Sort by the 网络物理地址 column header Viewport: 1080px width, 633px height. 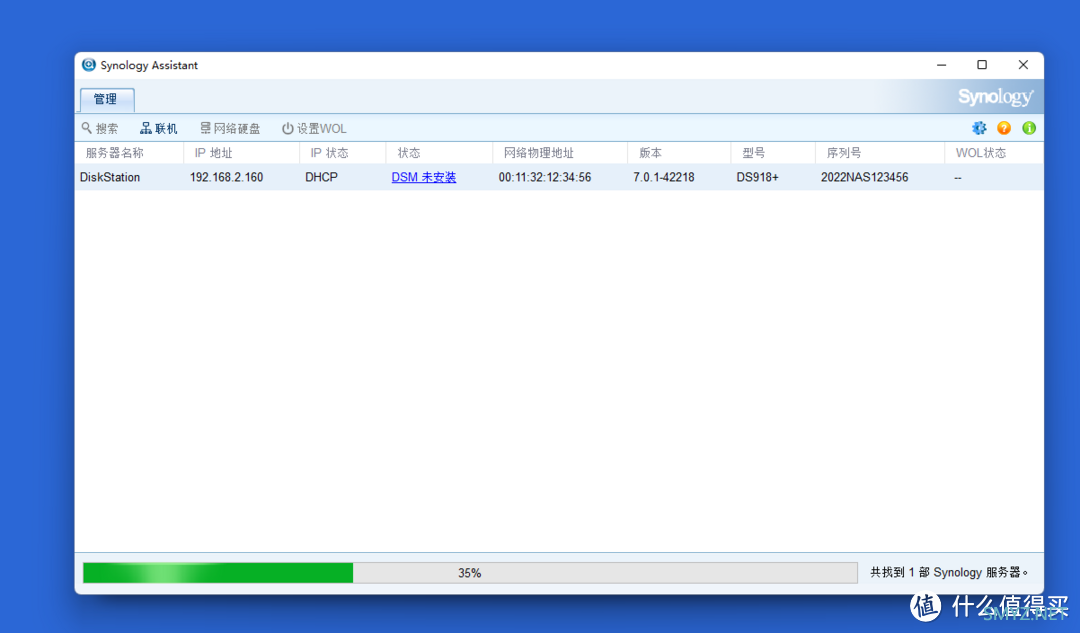coord(560,153)
